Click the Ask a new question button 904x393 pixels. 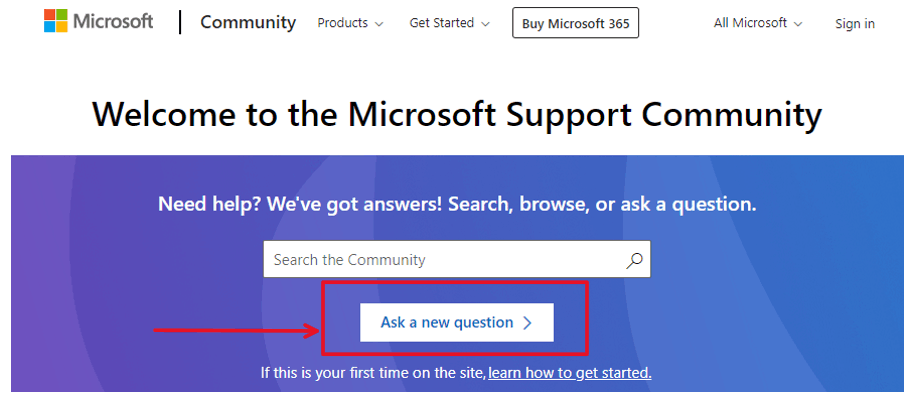457,322
